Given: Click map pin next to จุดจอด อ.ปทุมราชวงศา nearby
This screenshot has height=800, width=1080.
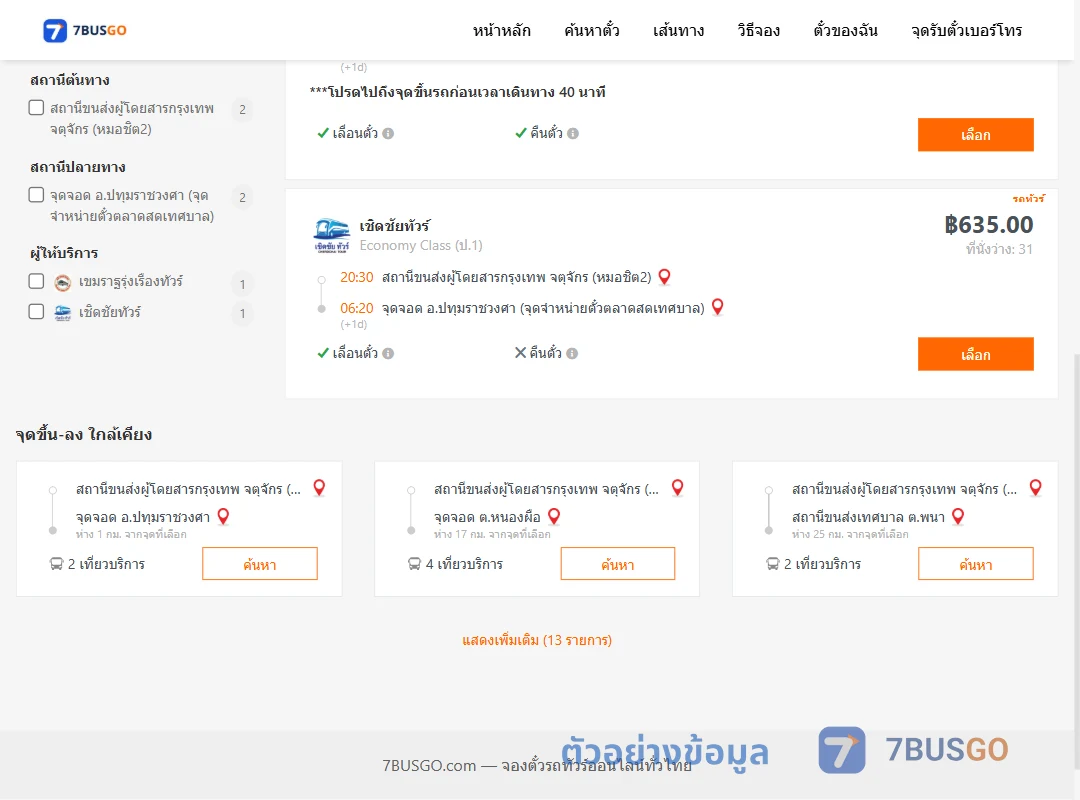Looking at the screenshot, I should (x=223, y=516).
